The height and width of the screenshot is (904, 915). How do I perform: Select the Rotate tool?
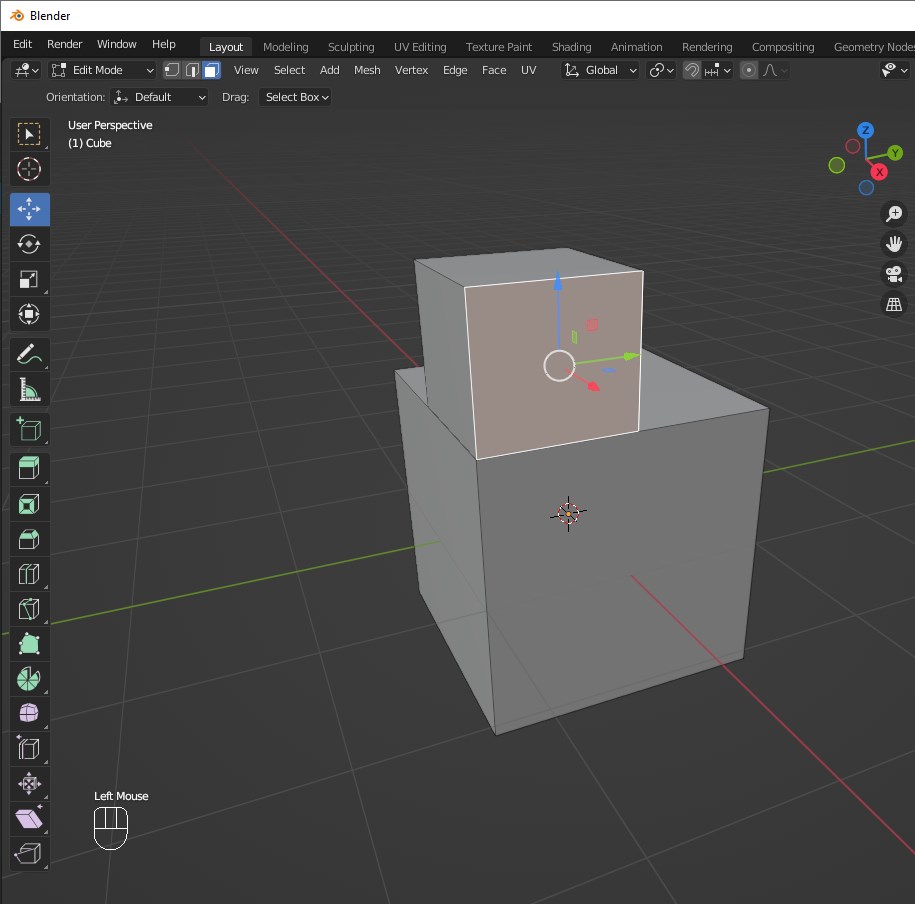pos(29,244)
